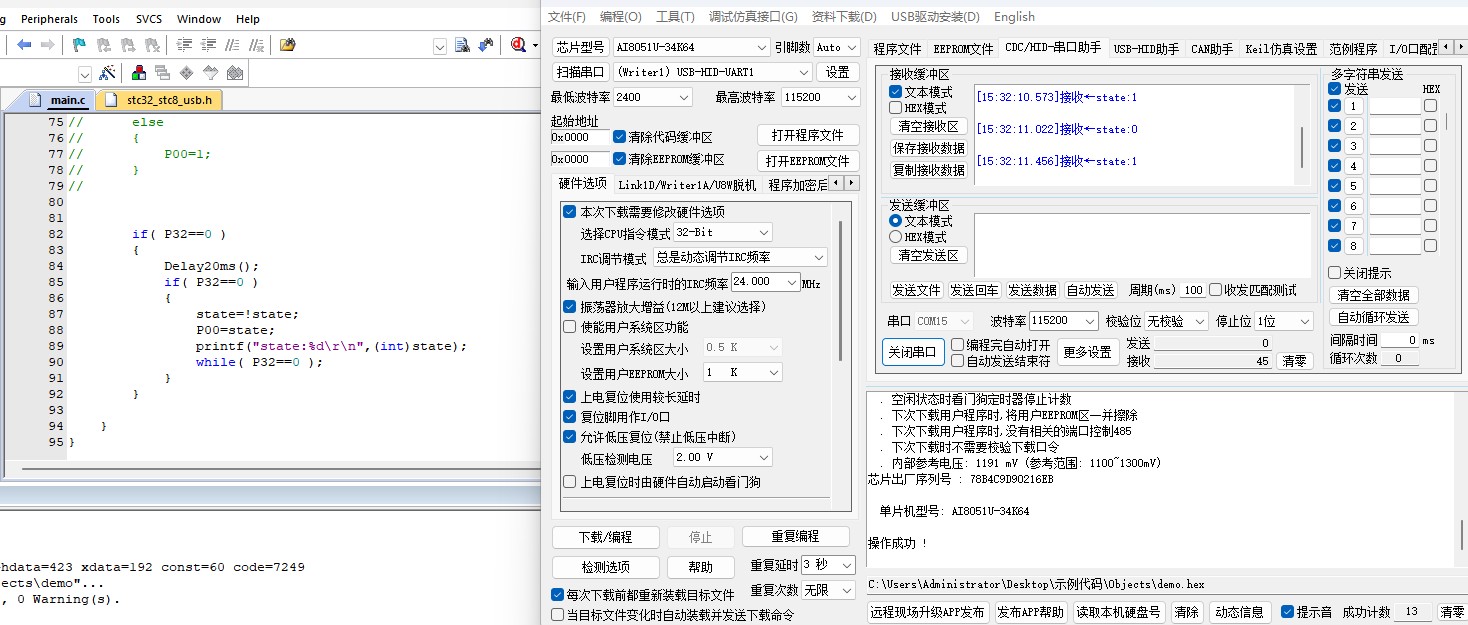
Task: Enable 编程完自动打开 checkbox
Action: 958,345
